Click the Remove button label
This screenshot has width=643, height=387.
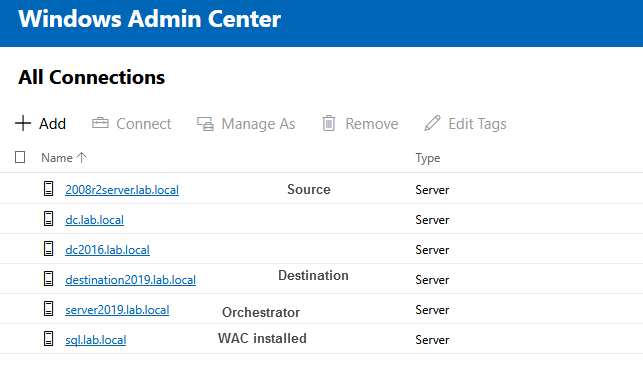372,124
